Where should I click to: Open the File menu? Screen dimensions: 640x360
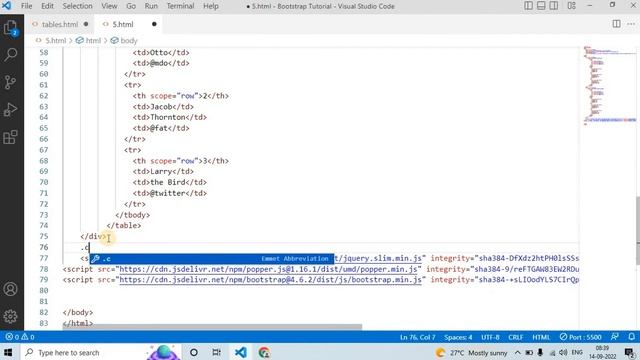(27, 6)
